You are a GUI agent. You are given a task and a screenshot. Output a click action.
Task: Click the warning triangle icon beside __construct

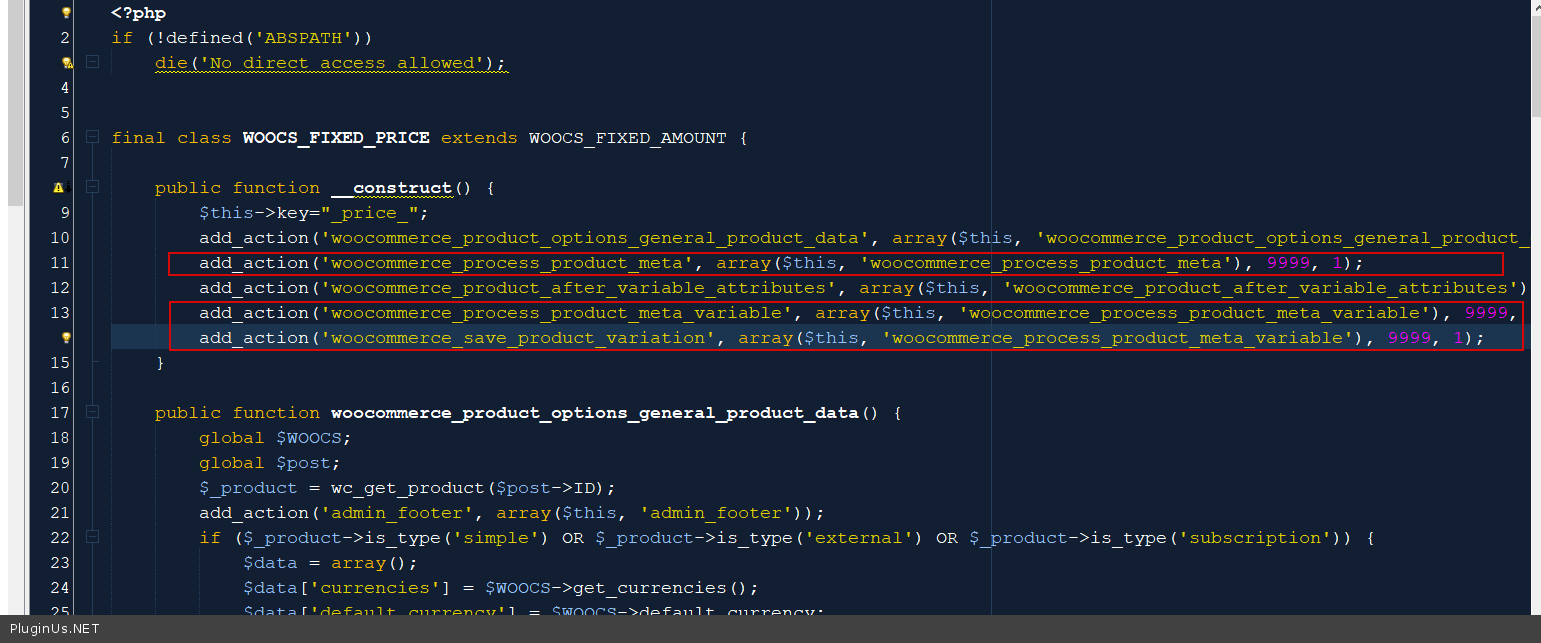(59, 188)
